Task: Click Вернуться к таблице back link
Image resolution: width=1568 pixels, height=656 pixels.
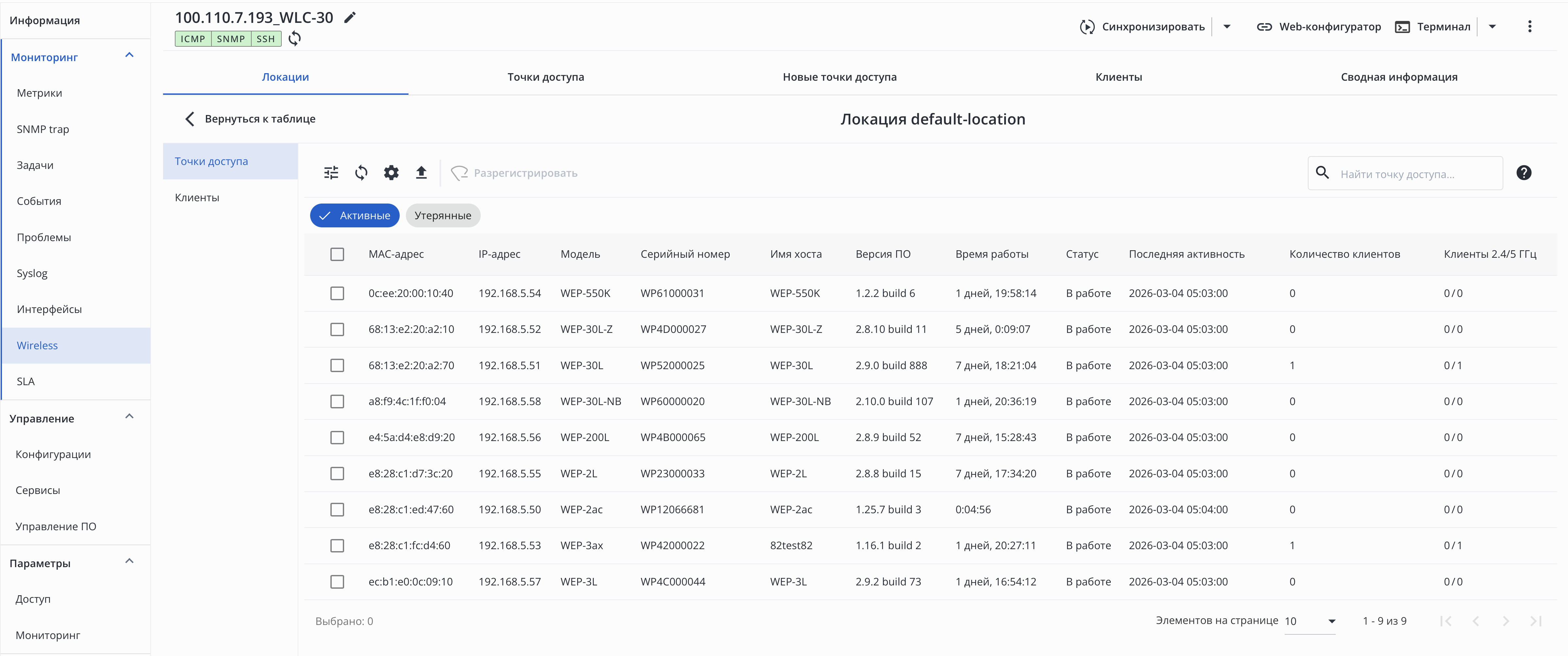Action: (251, 119)
